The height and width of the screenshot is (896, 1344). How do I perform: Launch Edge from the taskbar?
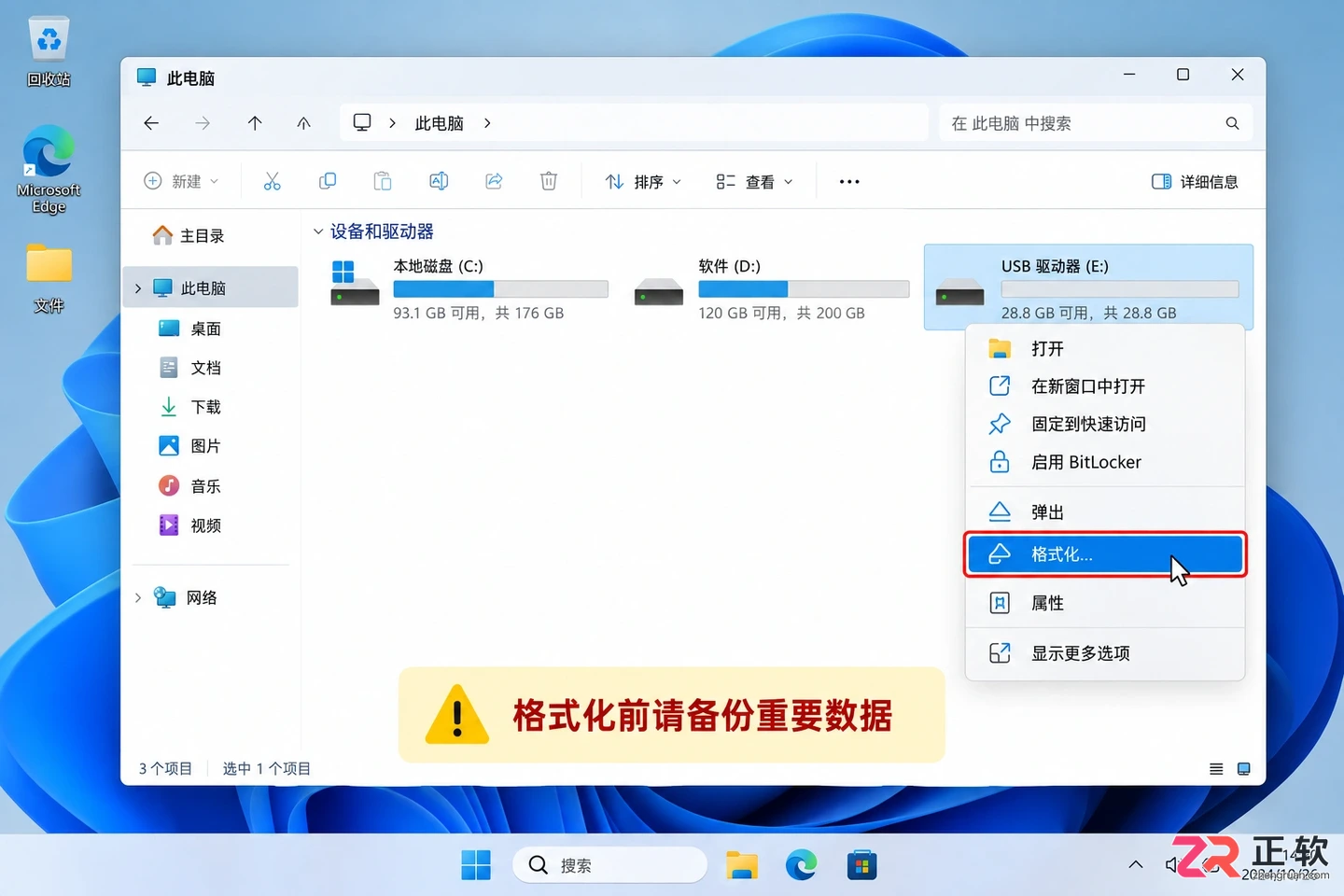801,865
